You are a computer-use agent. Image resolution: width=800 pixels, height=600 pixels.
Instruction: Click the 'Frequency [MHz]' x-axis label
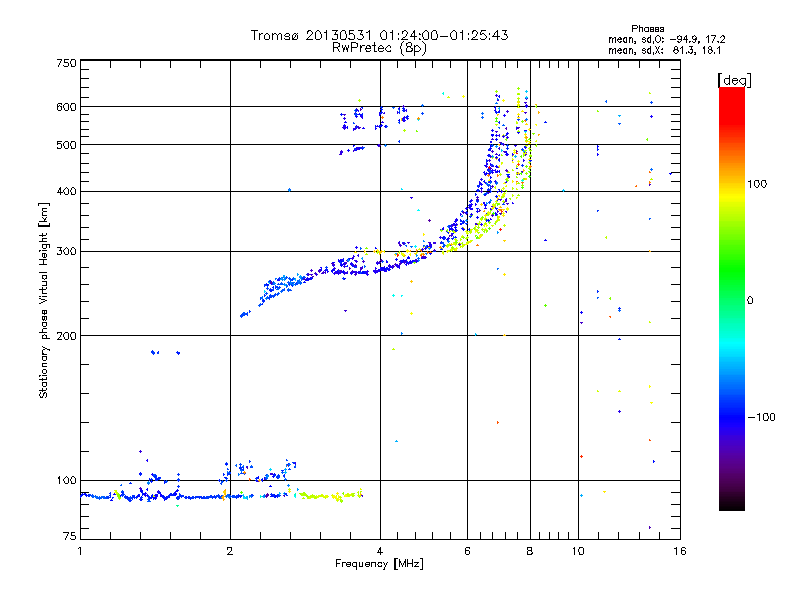point(379,564)
